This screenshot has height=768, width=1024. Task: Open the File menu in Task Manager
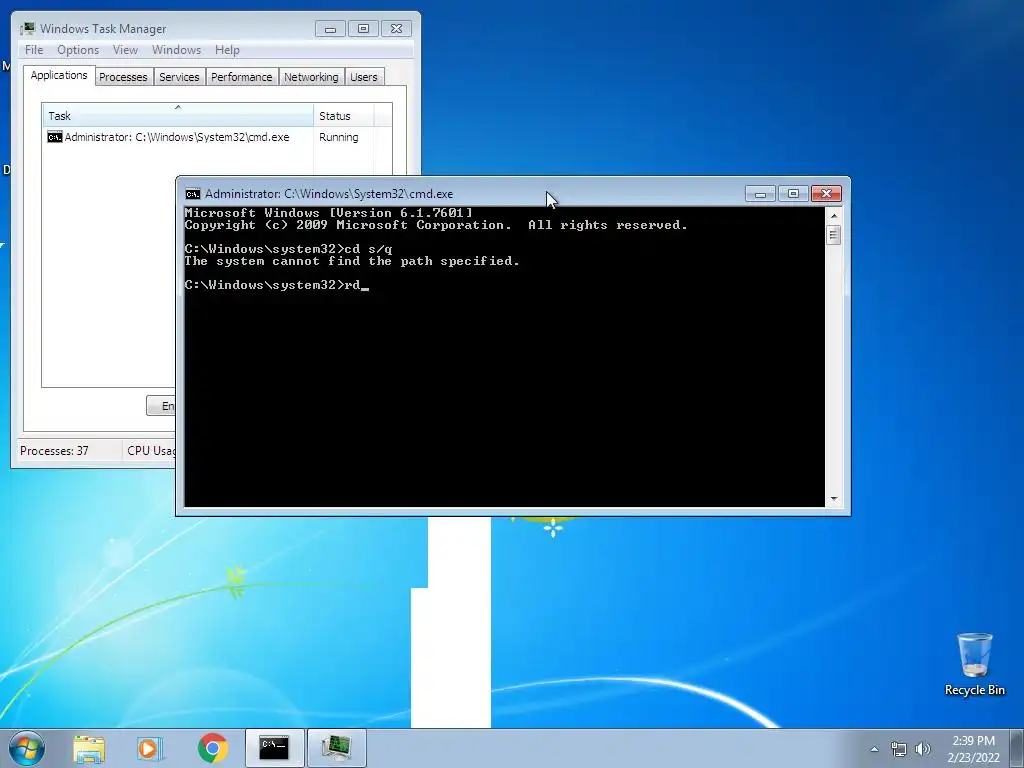click(x=34, y=50)
